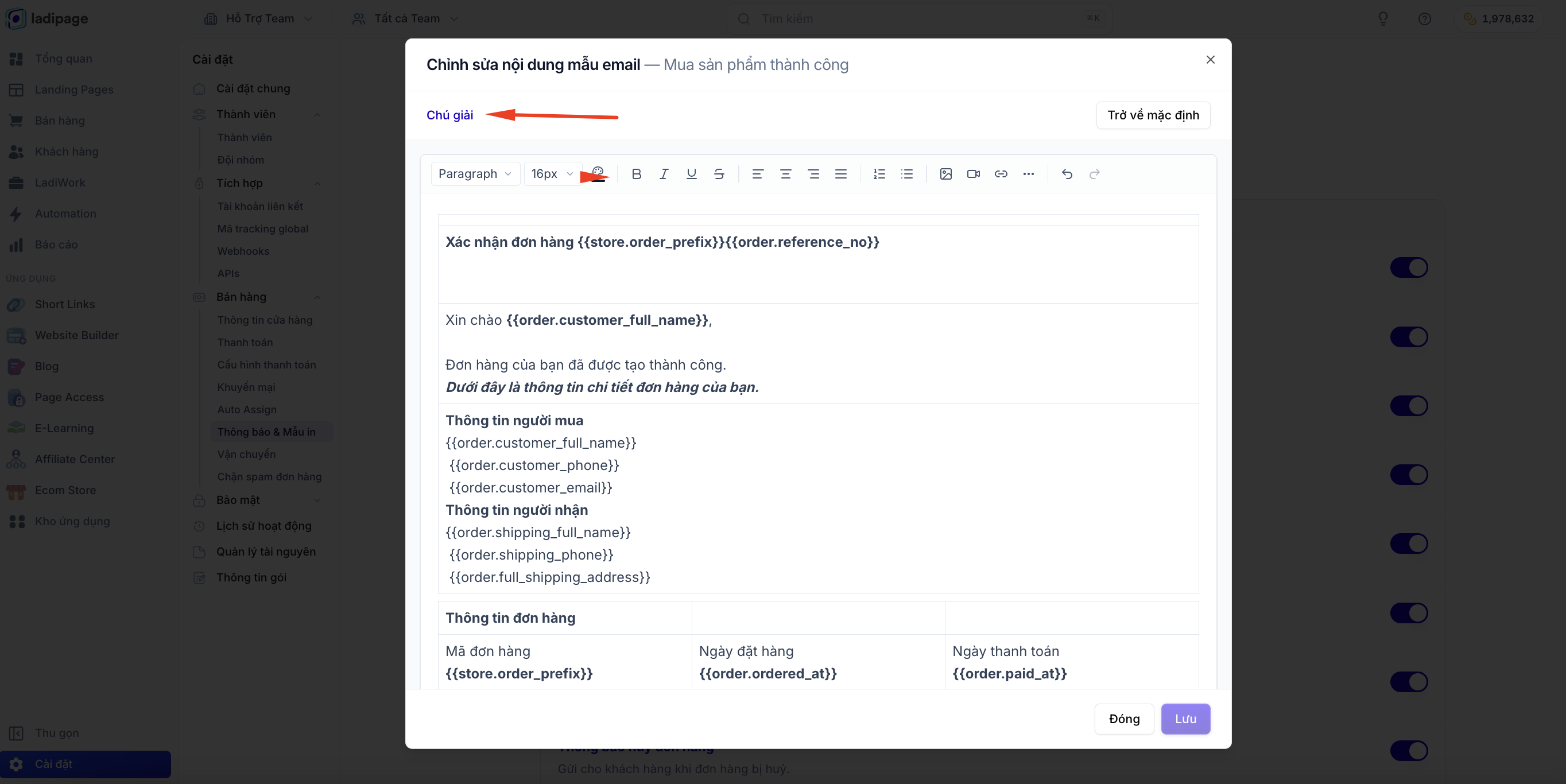Click the '{{order.paid_at}}' table cell
Screen dimensions: 1566x784
click(1009, 674)
